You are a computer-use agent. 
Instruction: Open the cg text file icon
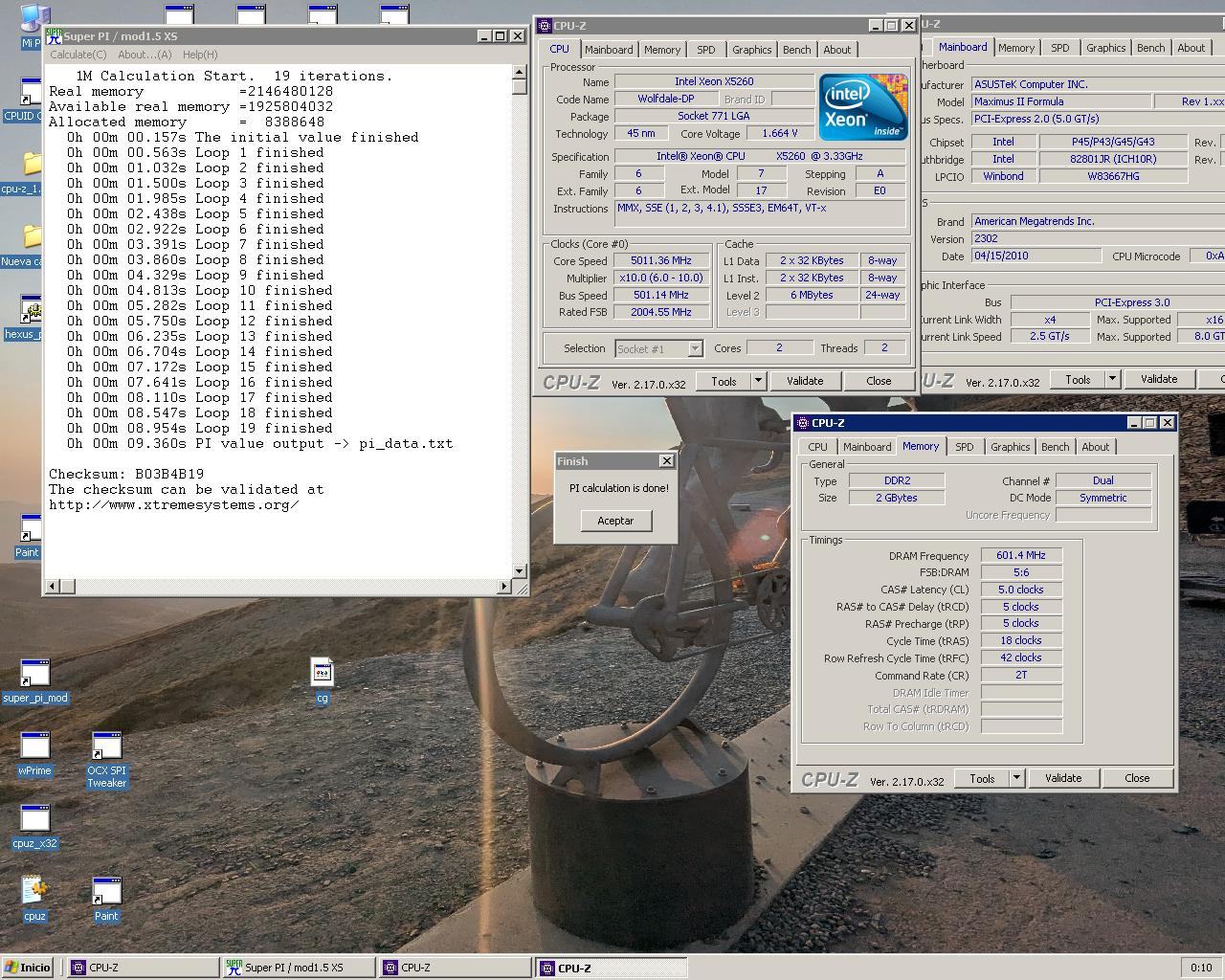pyautogui.click(x=322, y=673)
